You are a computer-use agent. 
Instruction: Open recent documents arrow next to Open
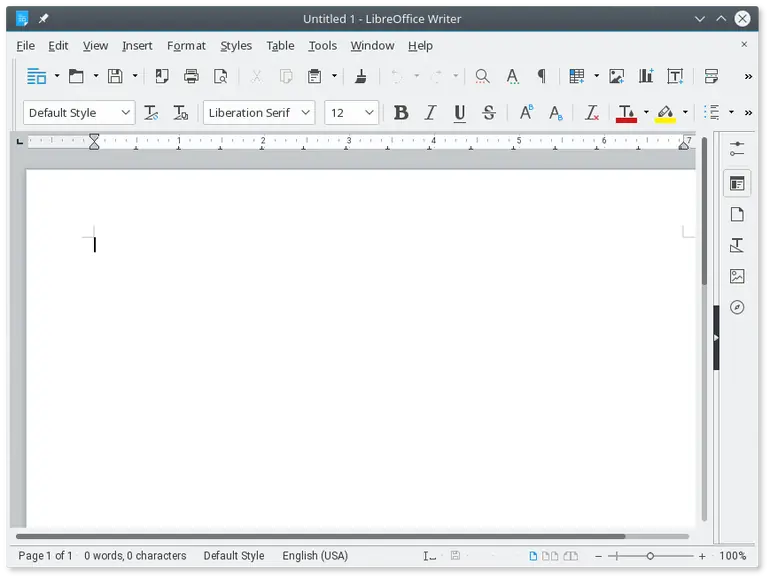(x=96, y=76)
